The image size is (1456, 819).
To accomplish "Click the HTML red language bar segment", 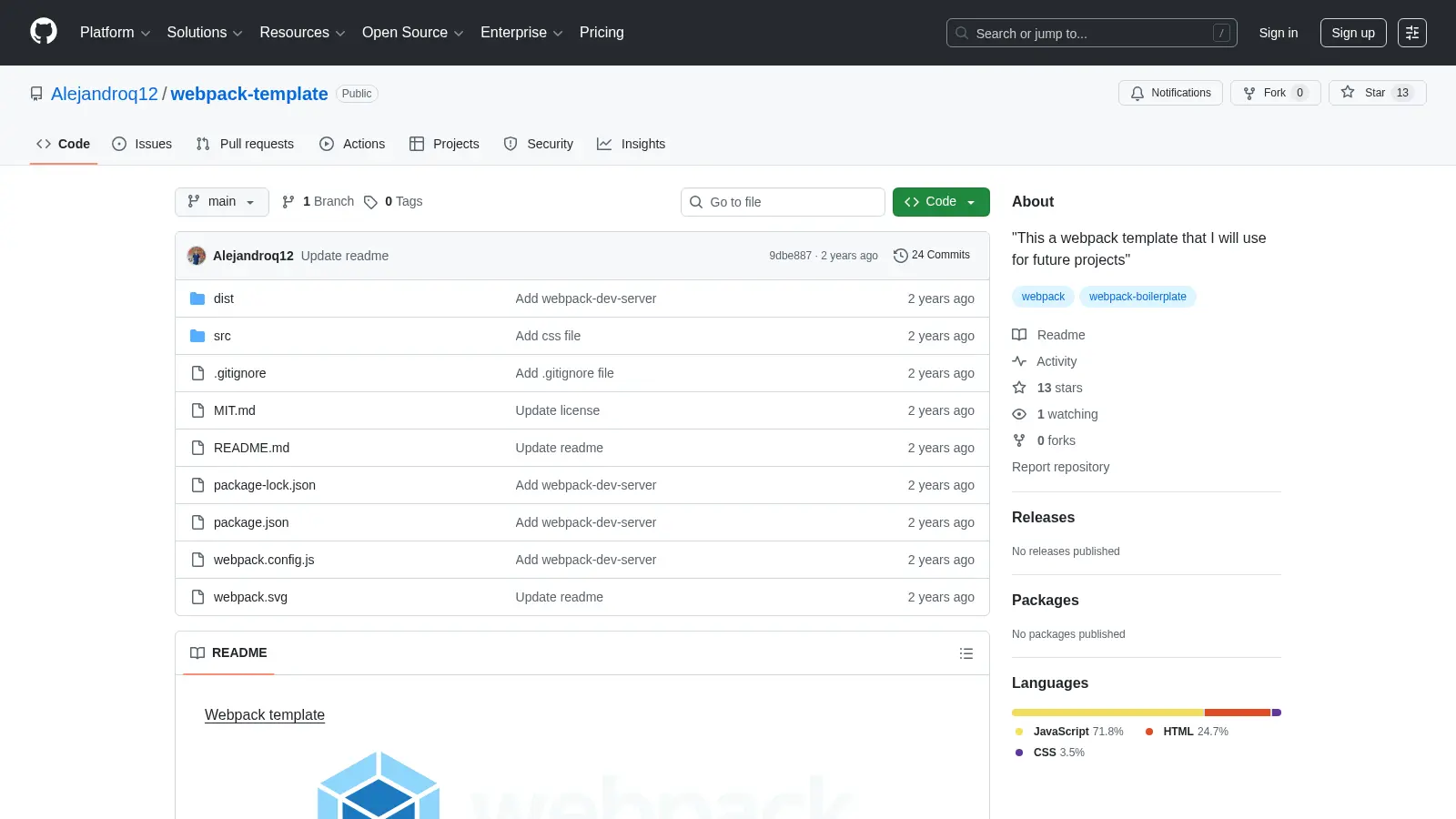I will coord(1238,713).
